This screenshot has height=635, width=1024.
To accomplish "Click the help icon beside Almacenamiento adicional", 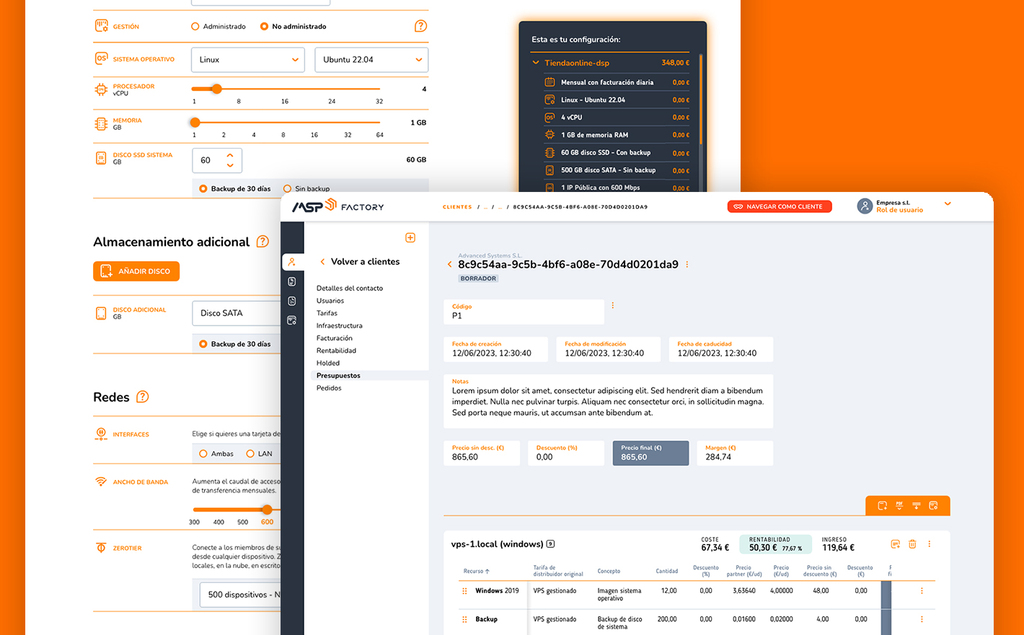I will pyautogui.click(x=263, y=242).
